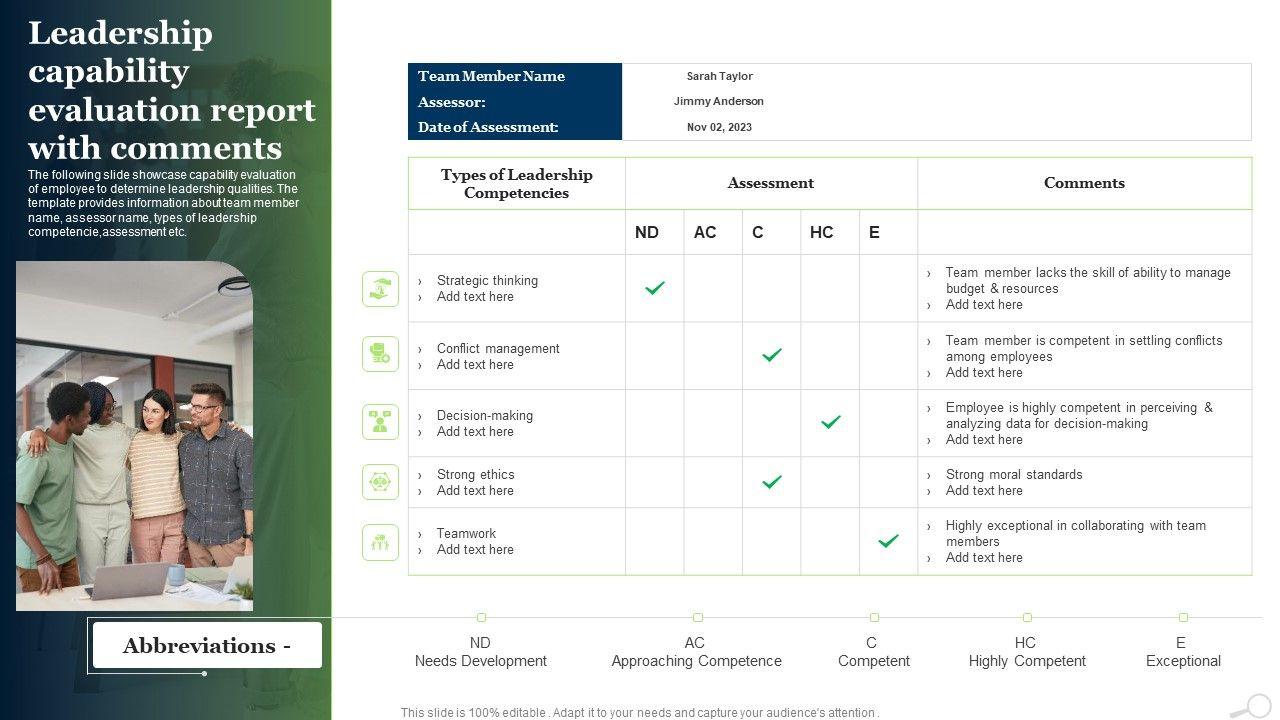Select the 'E' column header in the table

point(874,232)
